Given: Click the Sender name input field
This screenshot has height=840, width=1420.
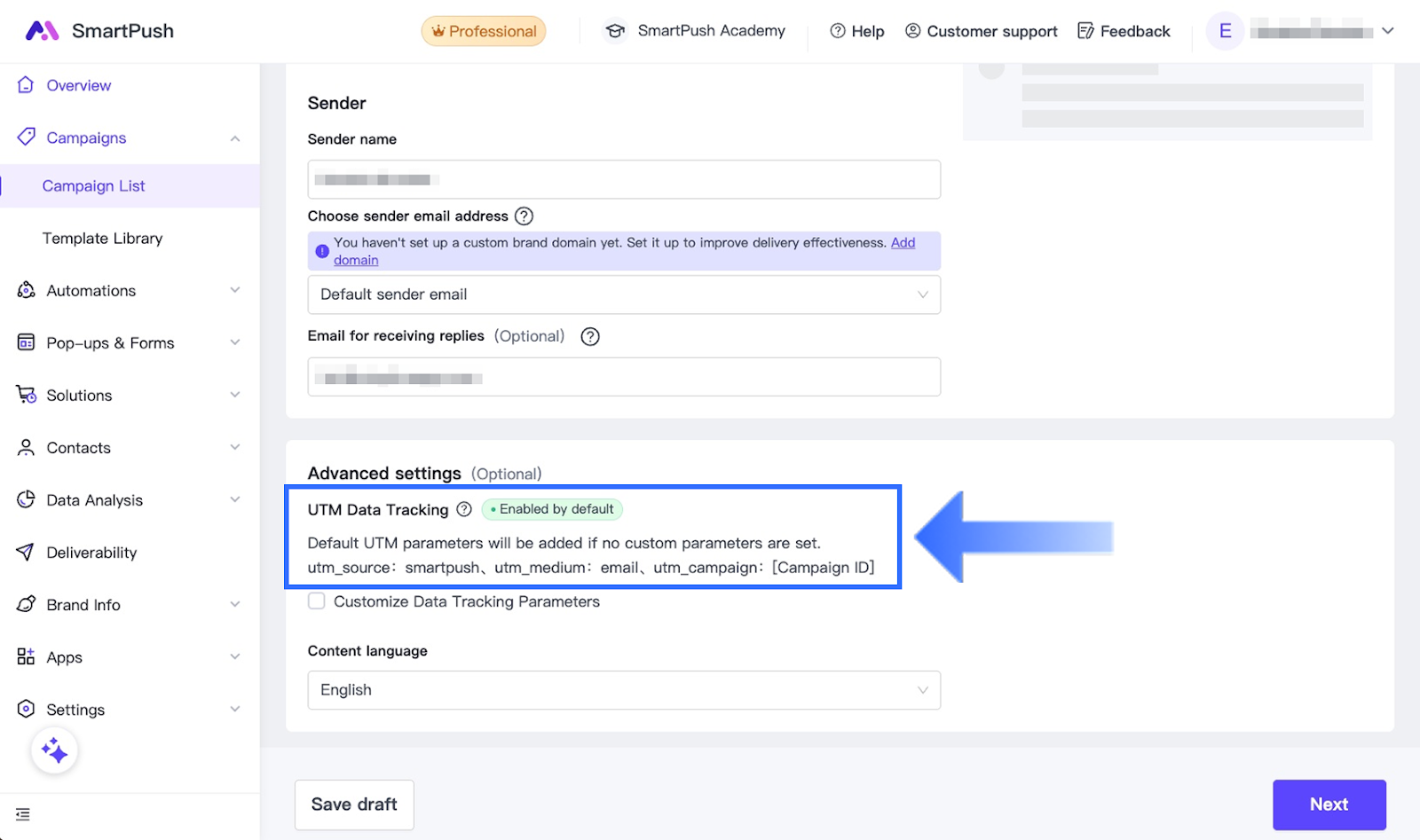Looking at the screenshot, I should click(x=623, y=180).
